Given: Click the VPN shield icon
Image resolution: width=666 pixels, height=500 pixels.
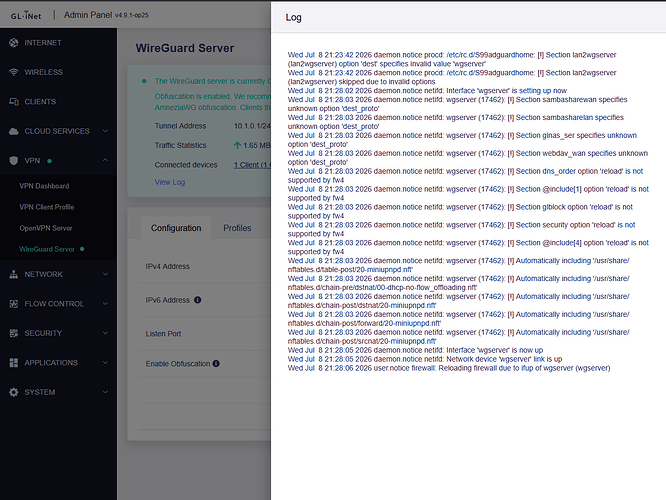Looking at the screenshot, I should click(x=14, y=161).
